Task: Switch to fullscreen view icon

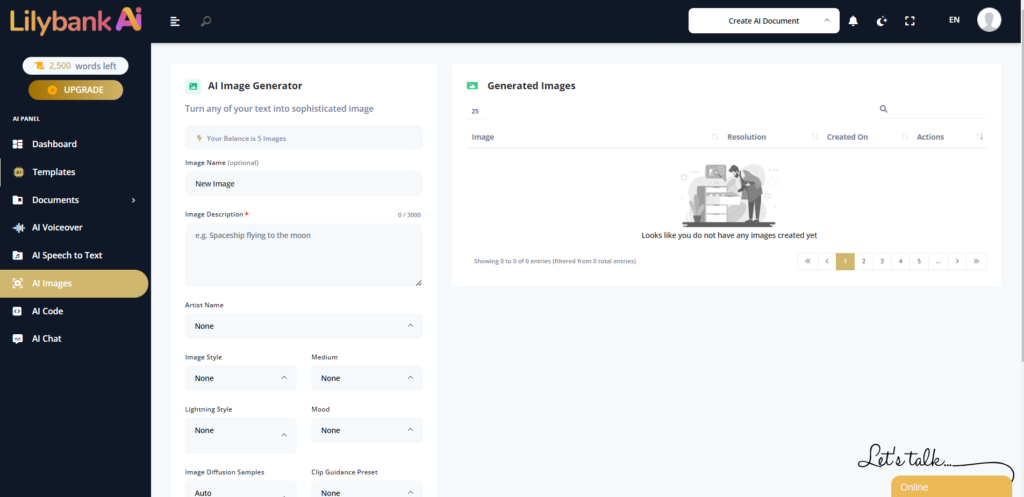Action: click(x=910, y=21)
